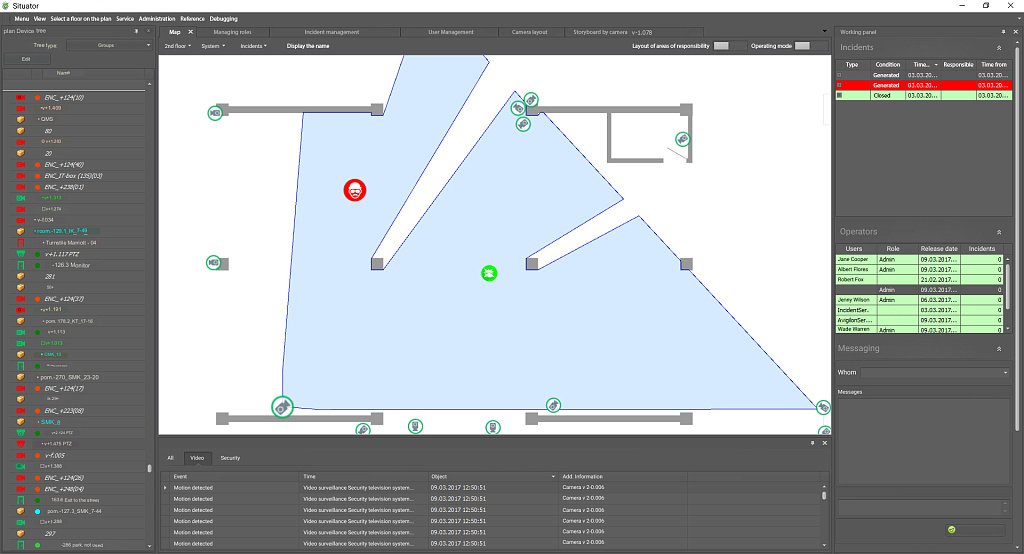Select camera icon inside the small room
The image size is (1024, 554).
[x=682, y=139]
